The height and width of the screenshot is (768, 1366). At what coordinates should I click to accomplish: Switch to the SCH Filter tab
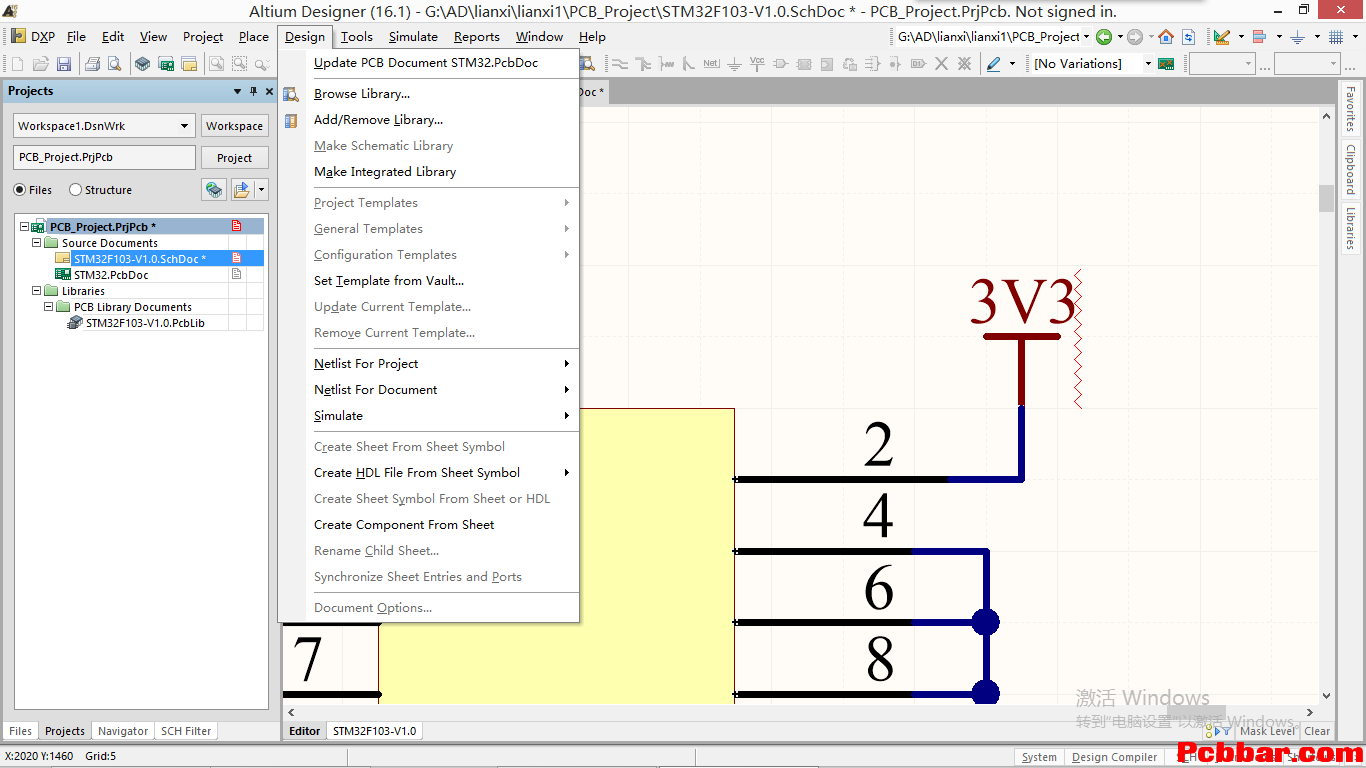(186, 731)
